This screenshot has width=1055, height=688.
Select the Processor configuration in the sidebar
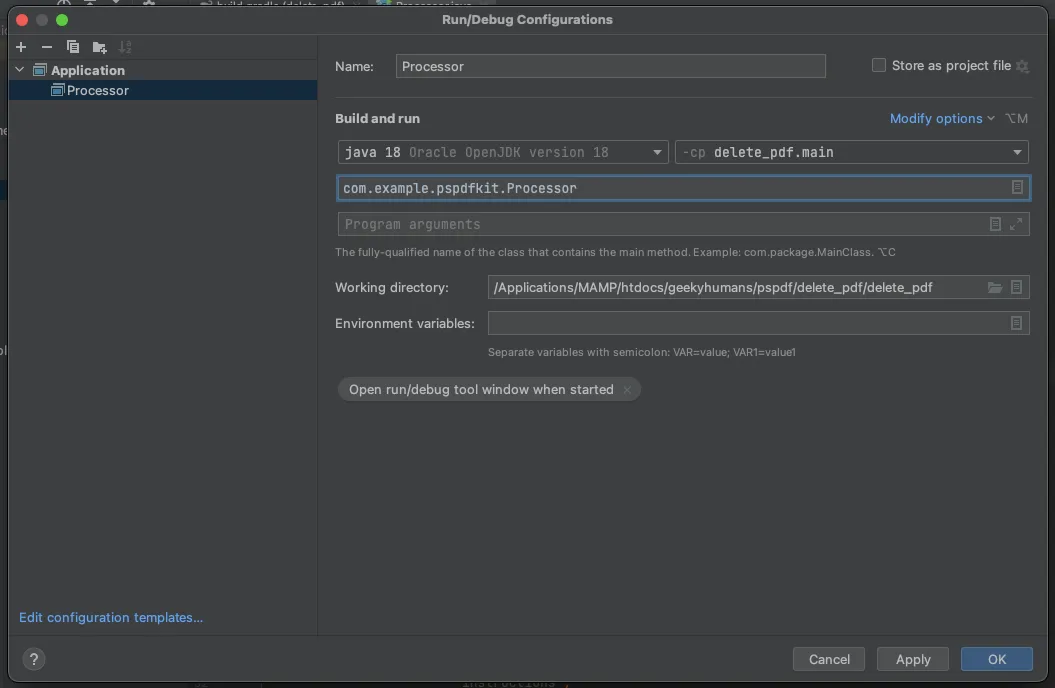pyautogui.click(x=97, y=90)
